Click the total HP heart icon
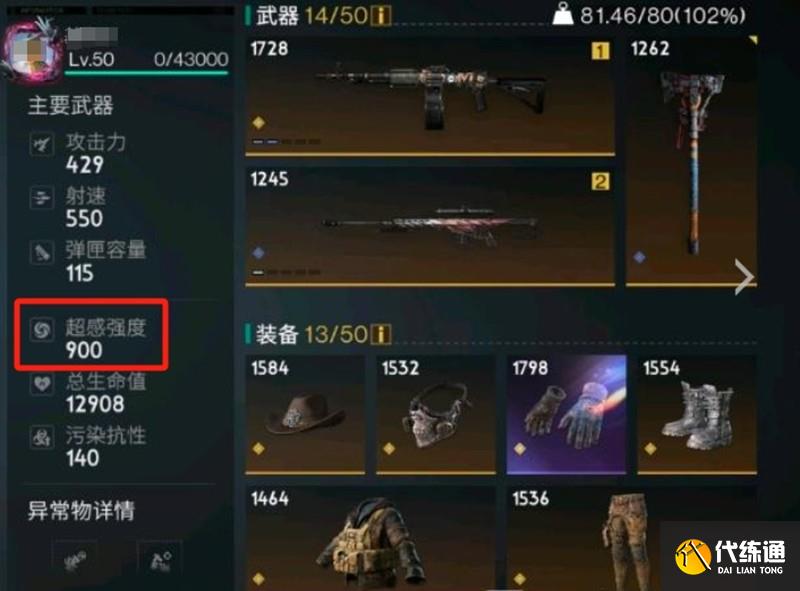 [42, 383]
